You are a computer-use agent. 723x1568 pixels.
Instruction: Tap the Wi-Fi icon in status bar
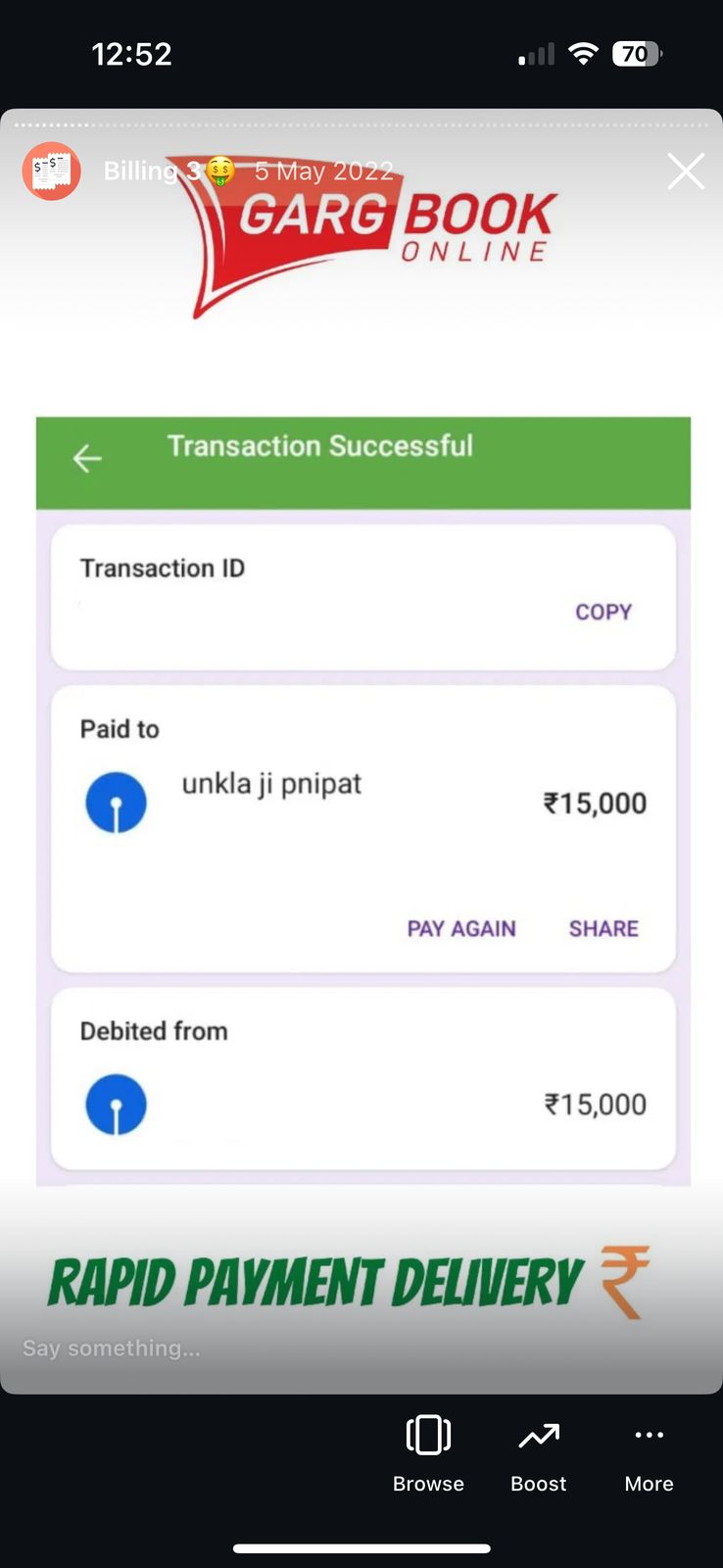[583, 54]
